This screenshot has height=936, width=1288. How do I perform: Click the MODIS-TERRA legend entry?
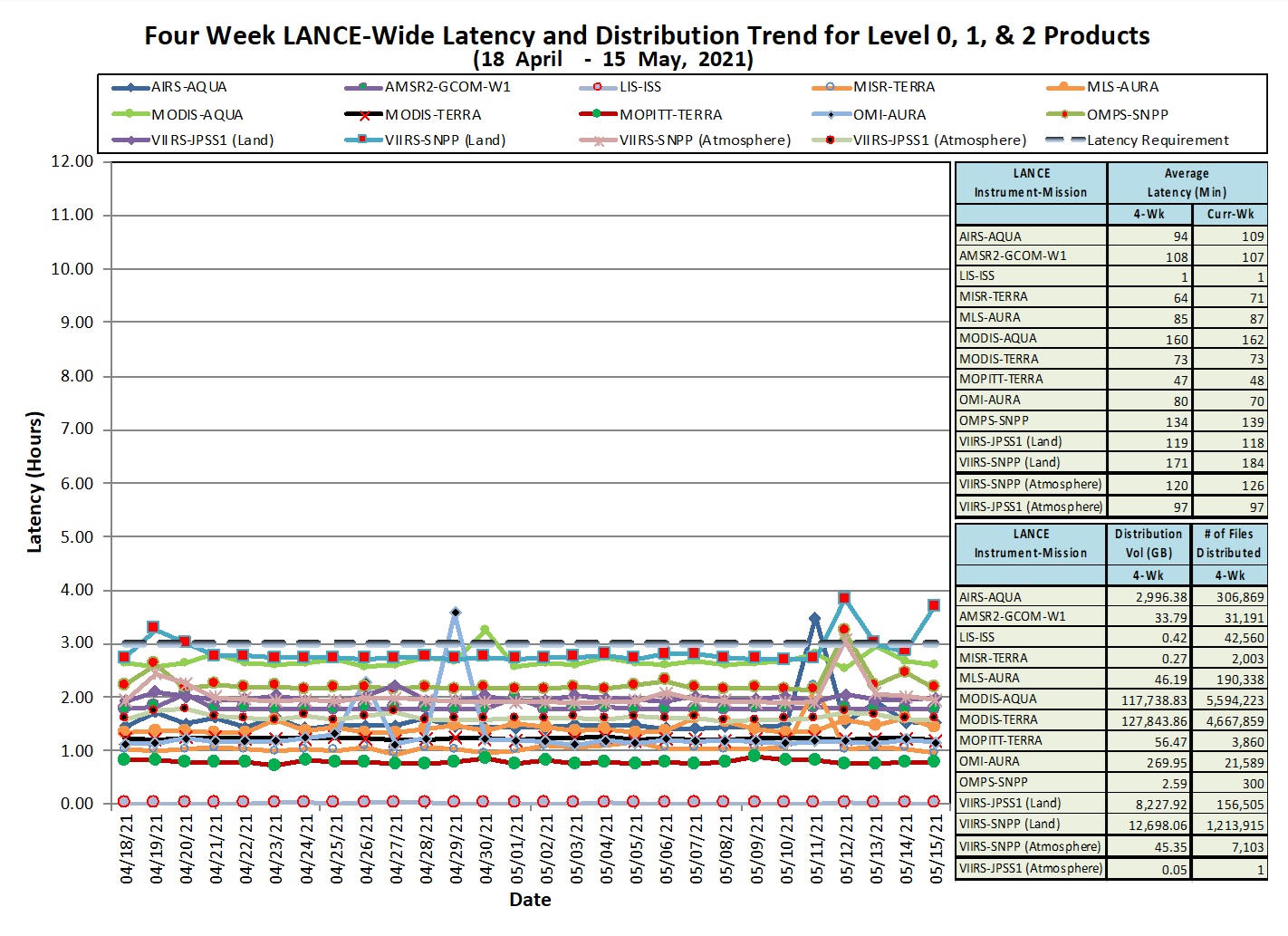[413, 114]
